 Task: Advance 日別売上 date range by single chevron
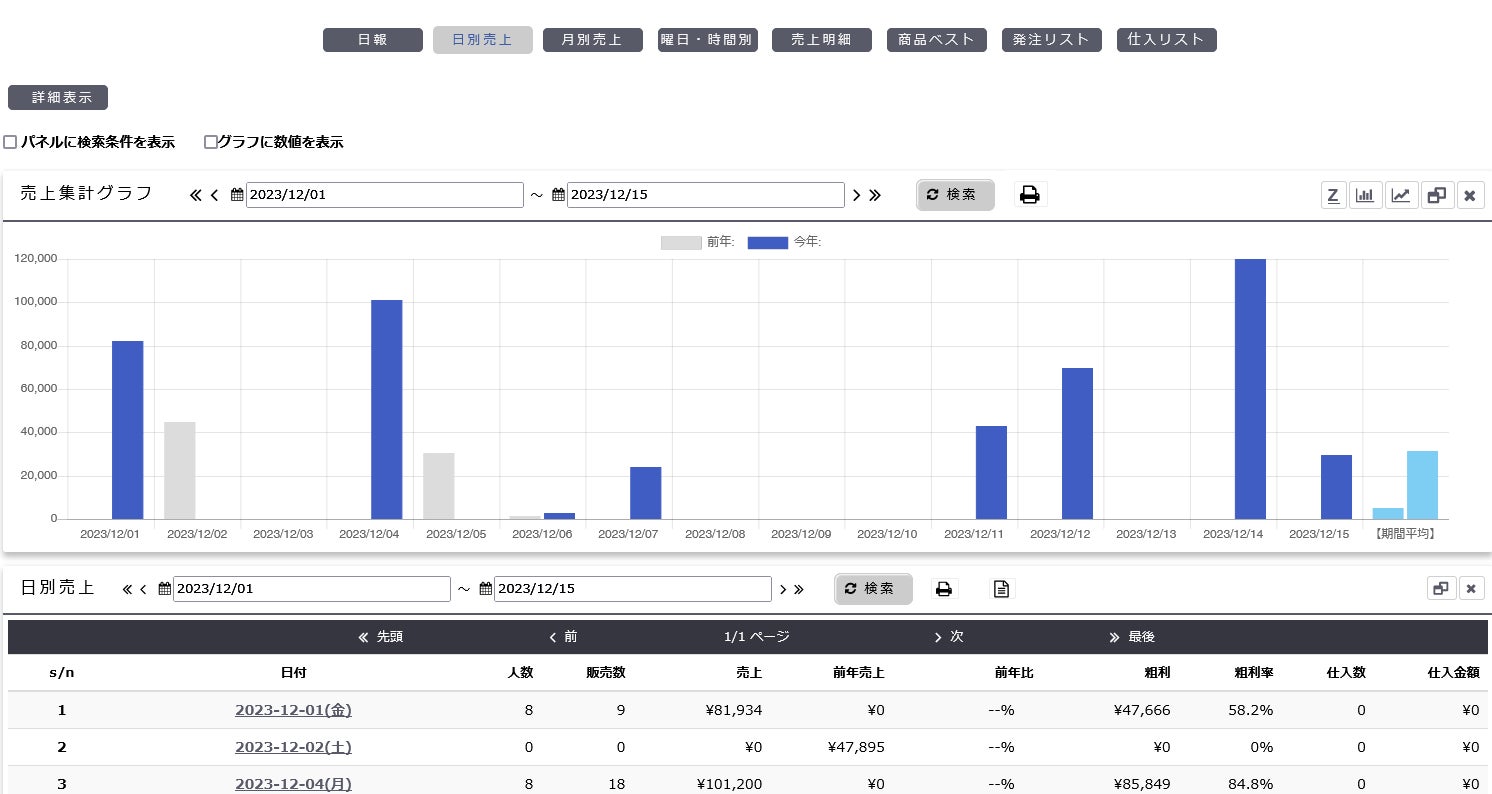tap(783, 589)
